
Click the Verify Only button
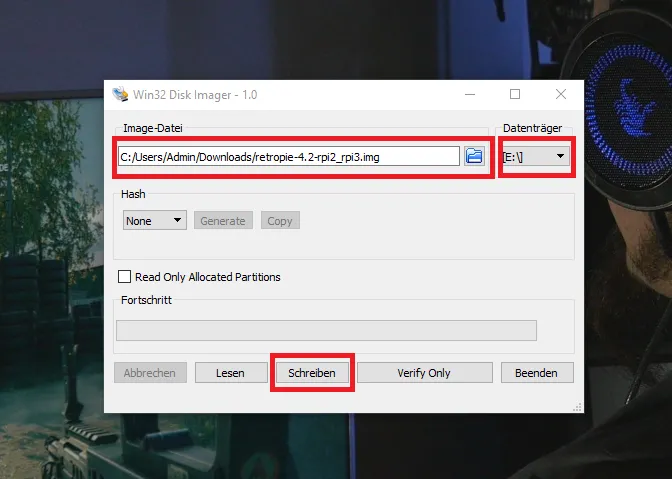[424, 373]
